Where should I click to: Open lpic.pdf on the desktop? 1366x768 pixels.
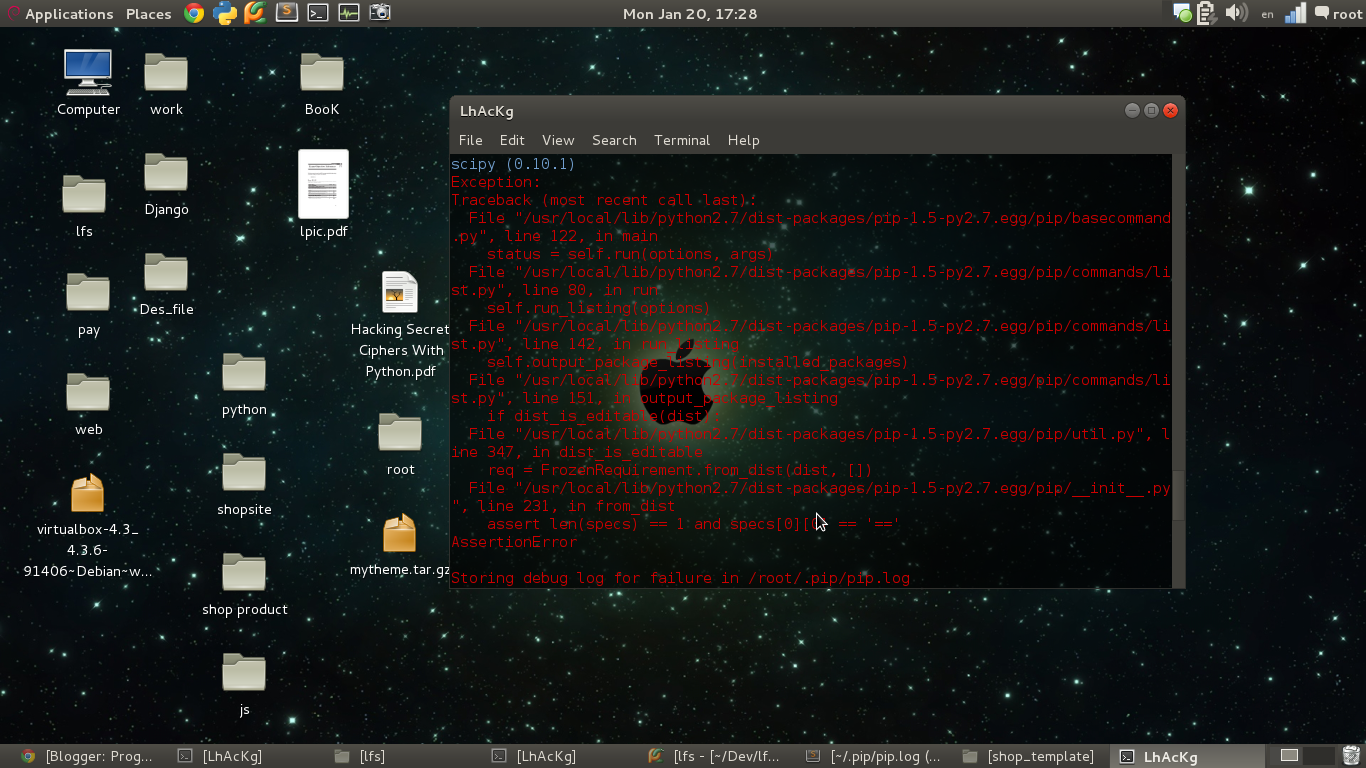tap(322, 185)
